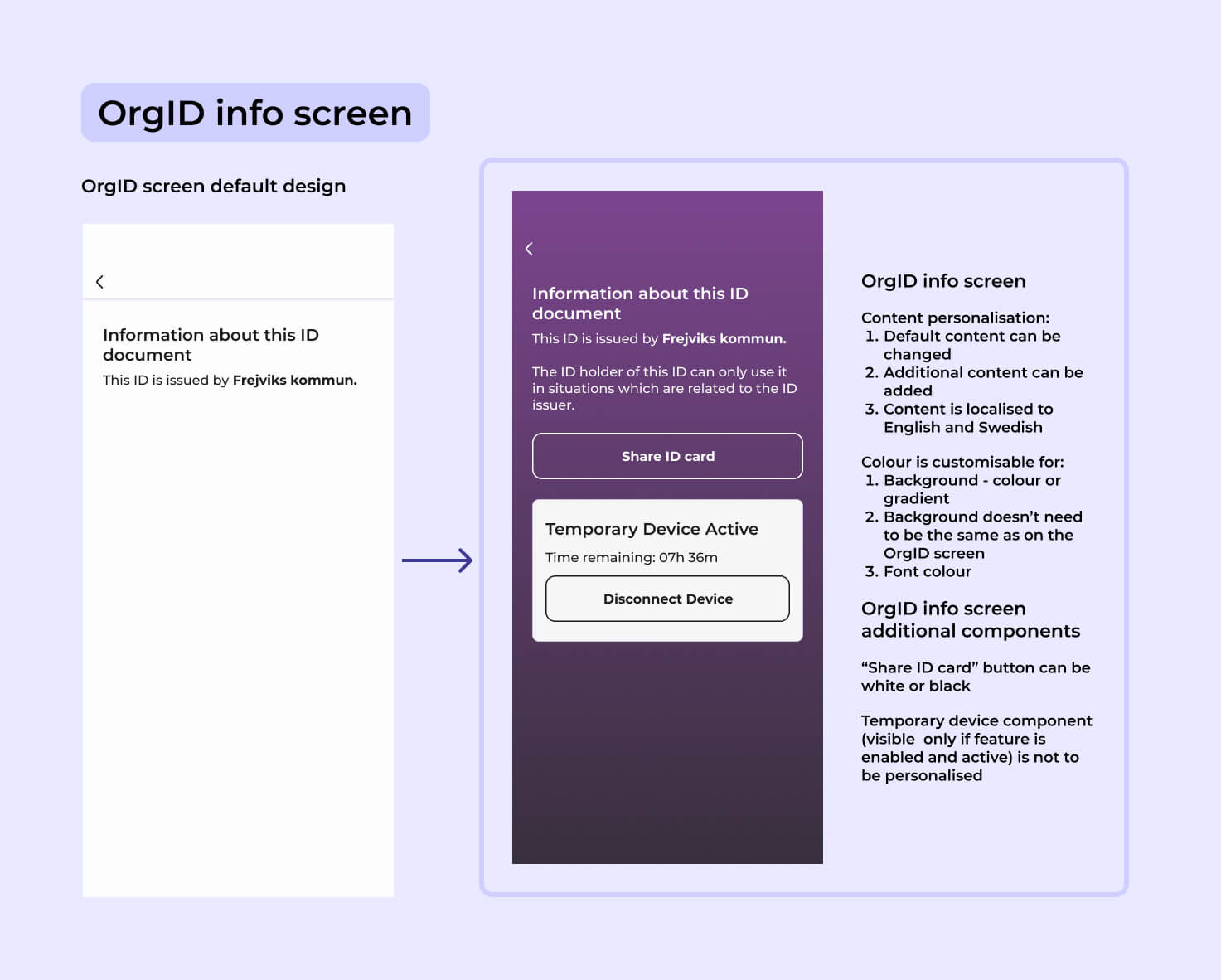Click the back chevron on the white mockup
Image resolution: width=1221 pixels, height=980 pixels.
[99, 282]
